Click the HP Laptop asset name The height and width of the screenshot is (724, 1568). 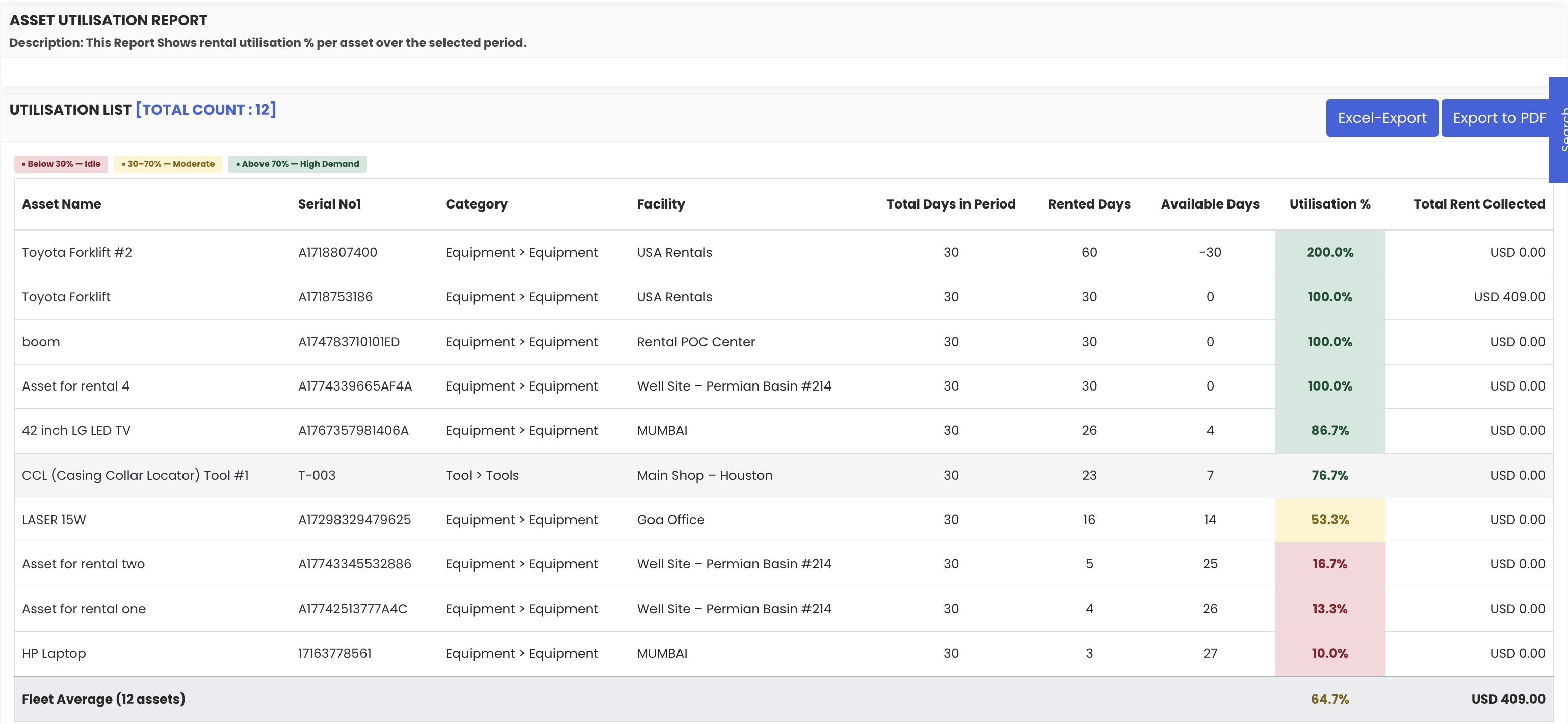pyautogui.click(x=54, y=653)
